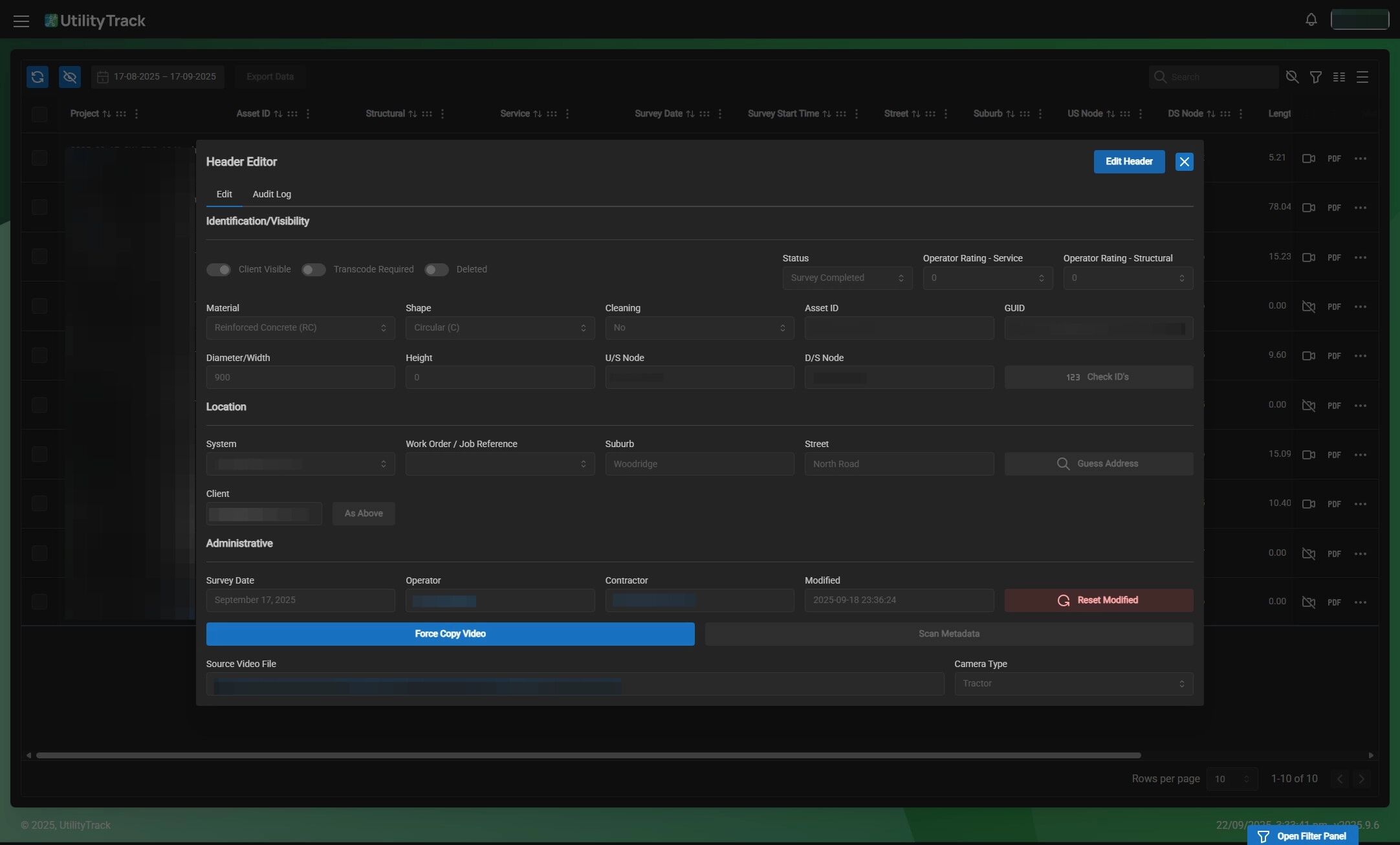Select the Edit tab
The width and height of the screenshot is (1400, 845).
(224, 194)
